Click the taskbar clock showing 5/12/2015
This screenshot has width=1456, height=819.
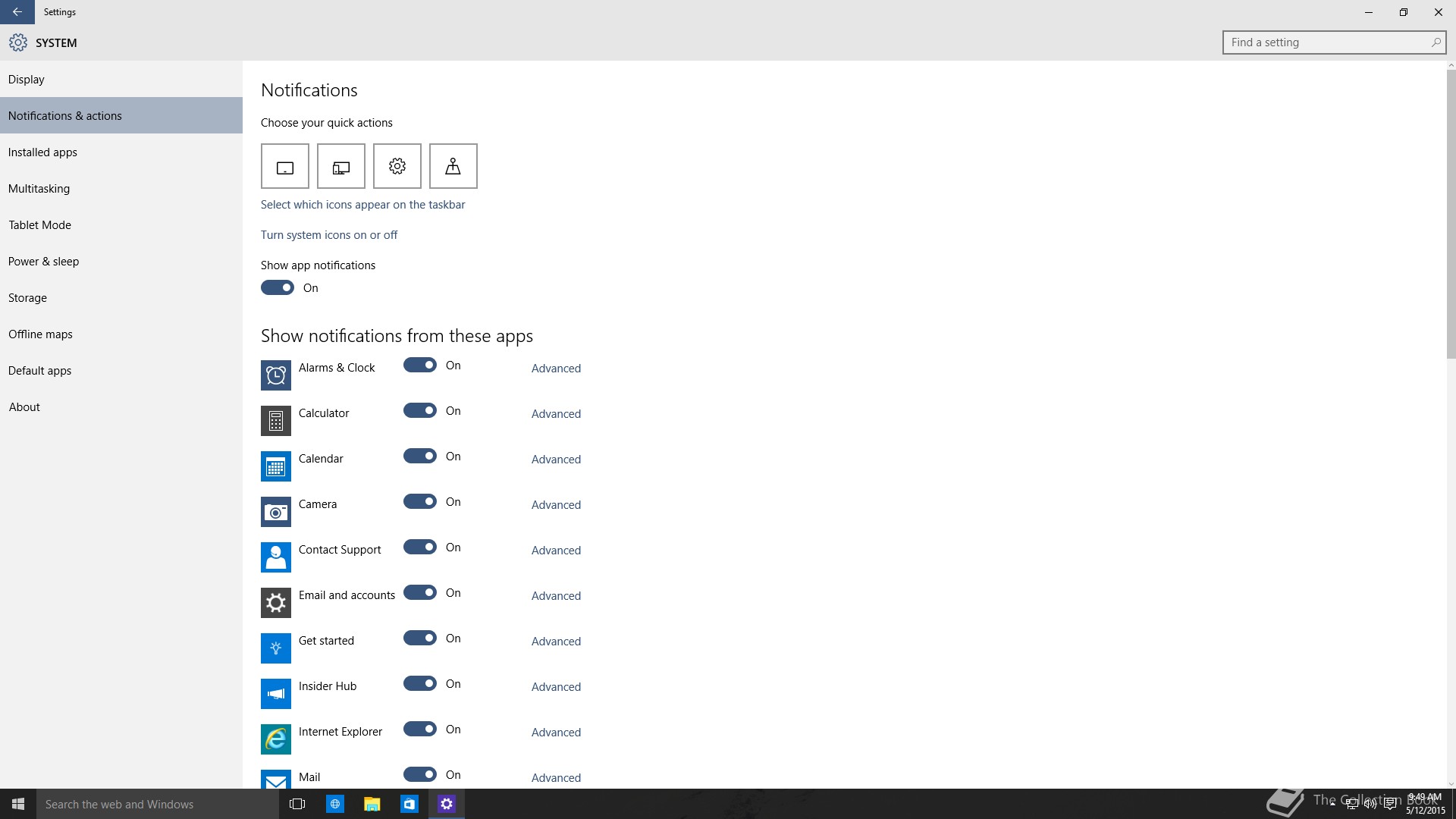tap(1426, 804)
